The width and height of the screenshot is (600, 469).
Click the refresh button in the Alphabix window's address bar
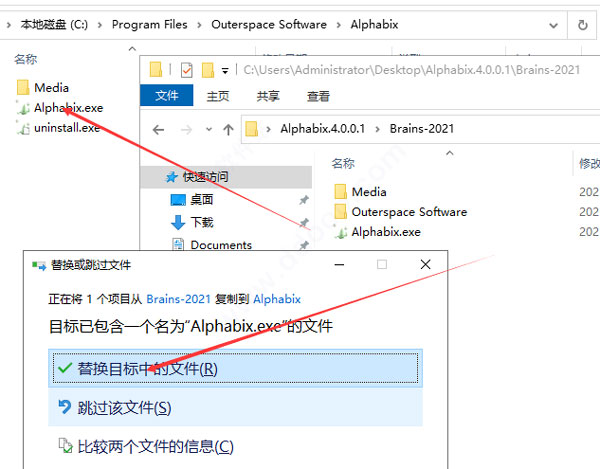[582, 25]
